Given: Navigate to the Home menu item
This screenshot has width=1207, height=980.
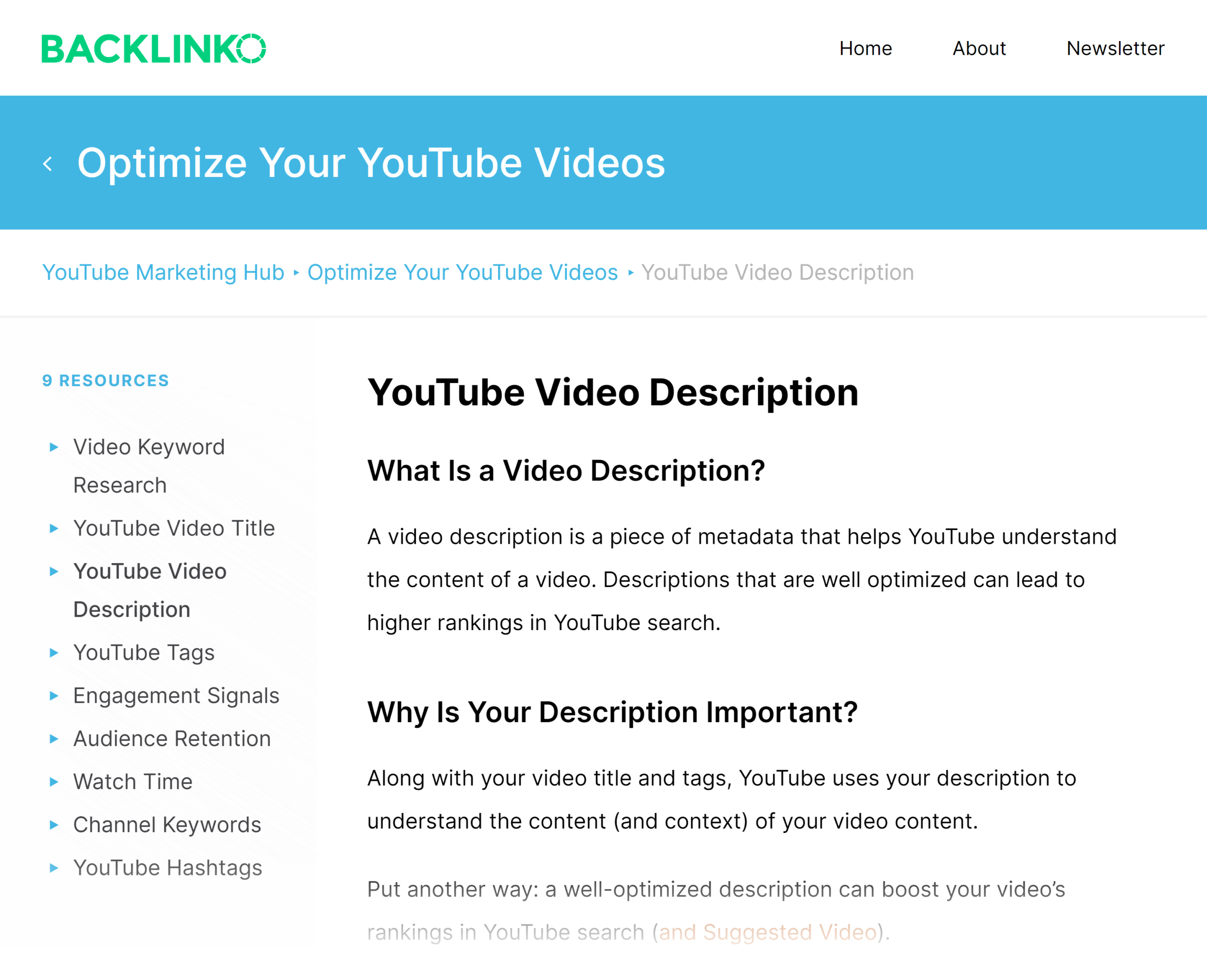Looking at the screenshot, I should [865, 48].
